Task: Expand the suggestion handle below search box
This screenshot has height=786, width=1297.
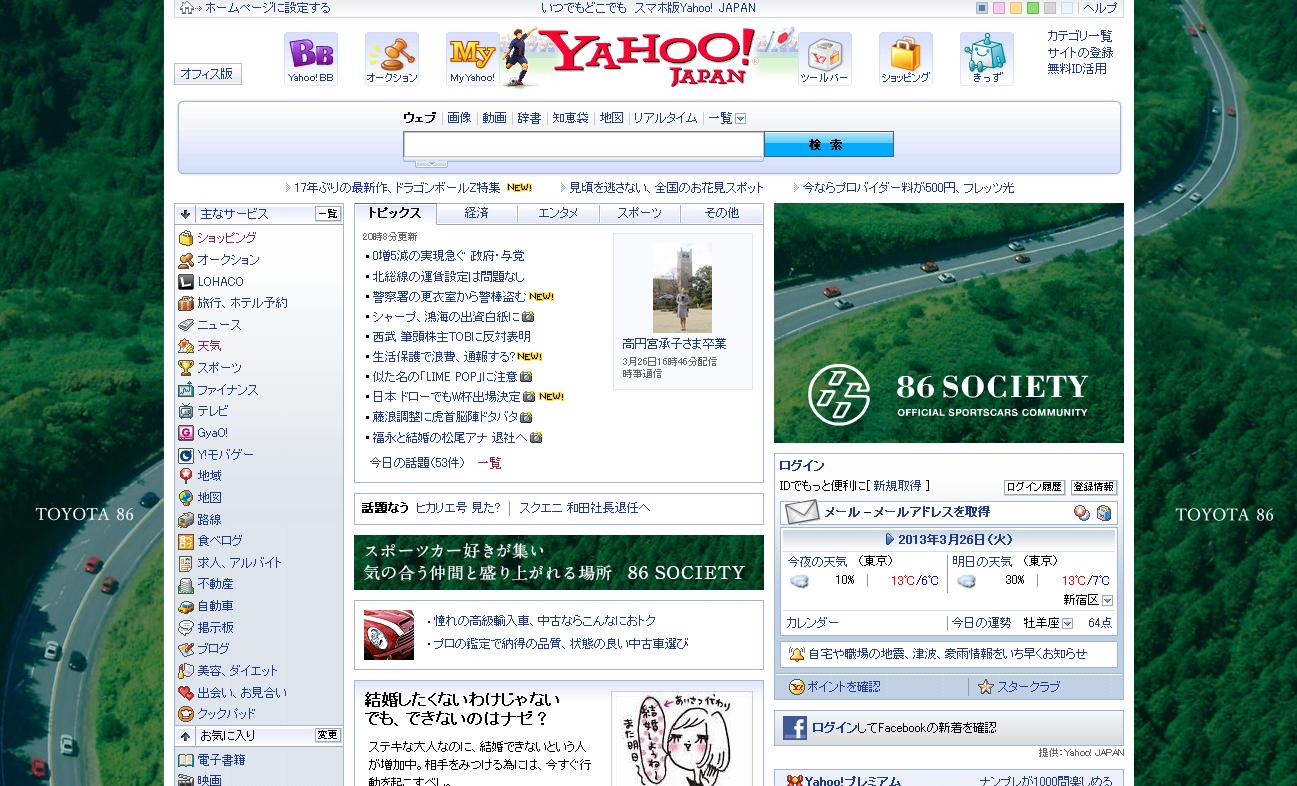Action: [431, 162]
